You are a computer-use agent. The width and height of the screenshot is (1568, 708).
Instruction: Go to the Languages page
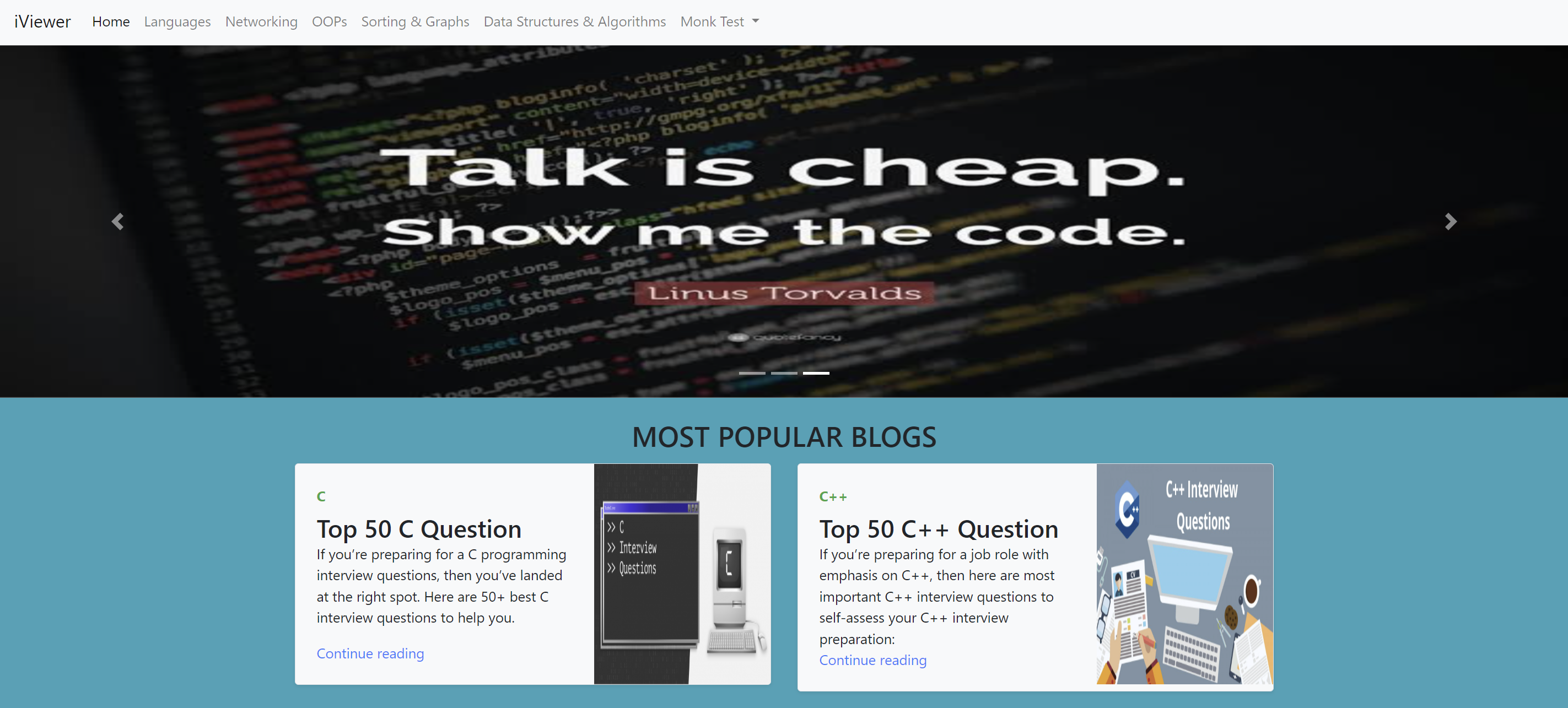177,22
